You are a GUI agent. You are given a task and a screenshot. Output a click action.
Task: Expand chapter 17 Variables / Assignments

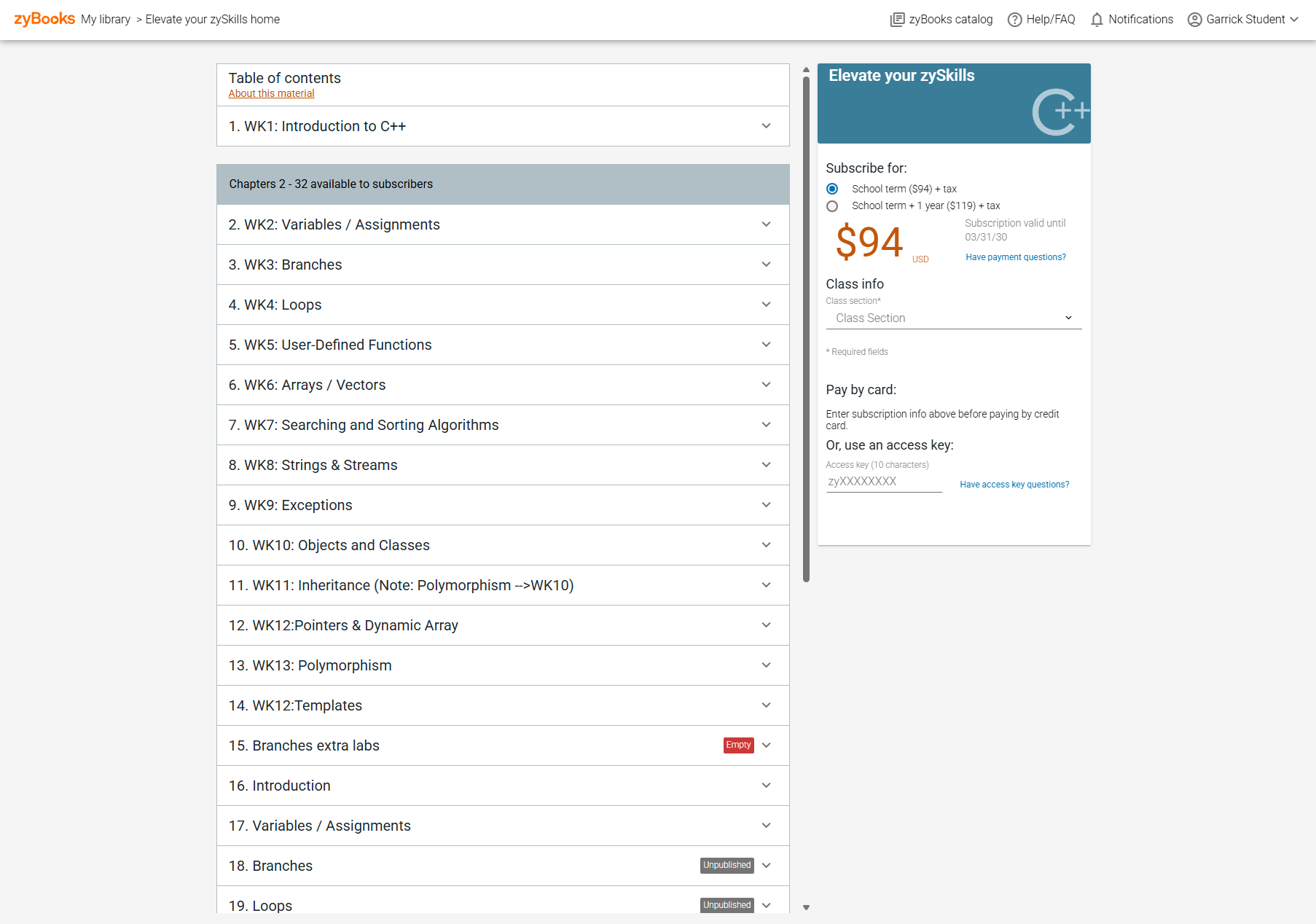[503, 826]
